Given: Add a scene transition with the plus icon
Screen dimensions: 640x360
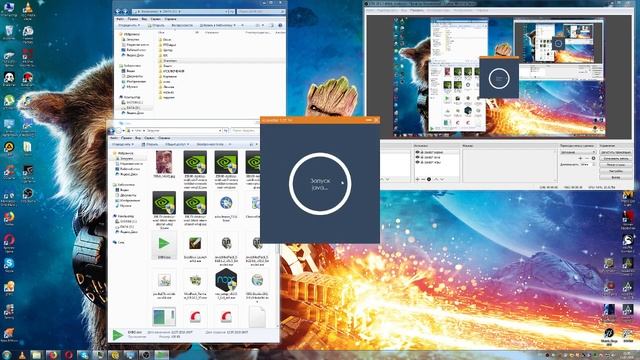Looking at the screenshot, I should click(580, 158).
